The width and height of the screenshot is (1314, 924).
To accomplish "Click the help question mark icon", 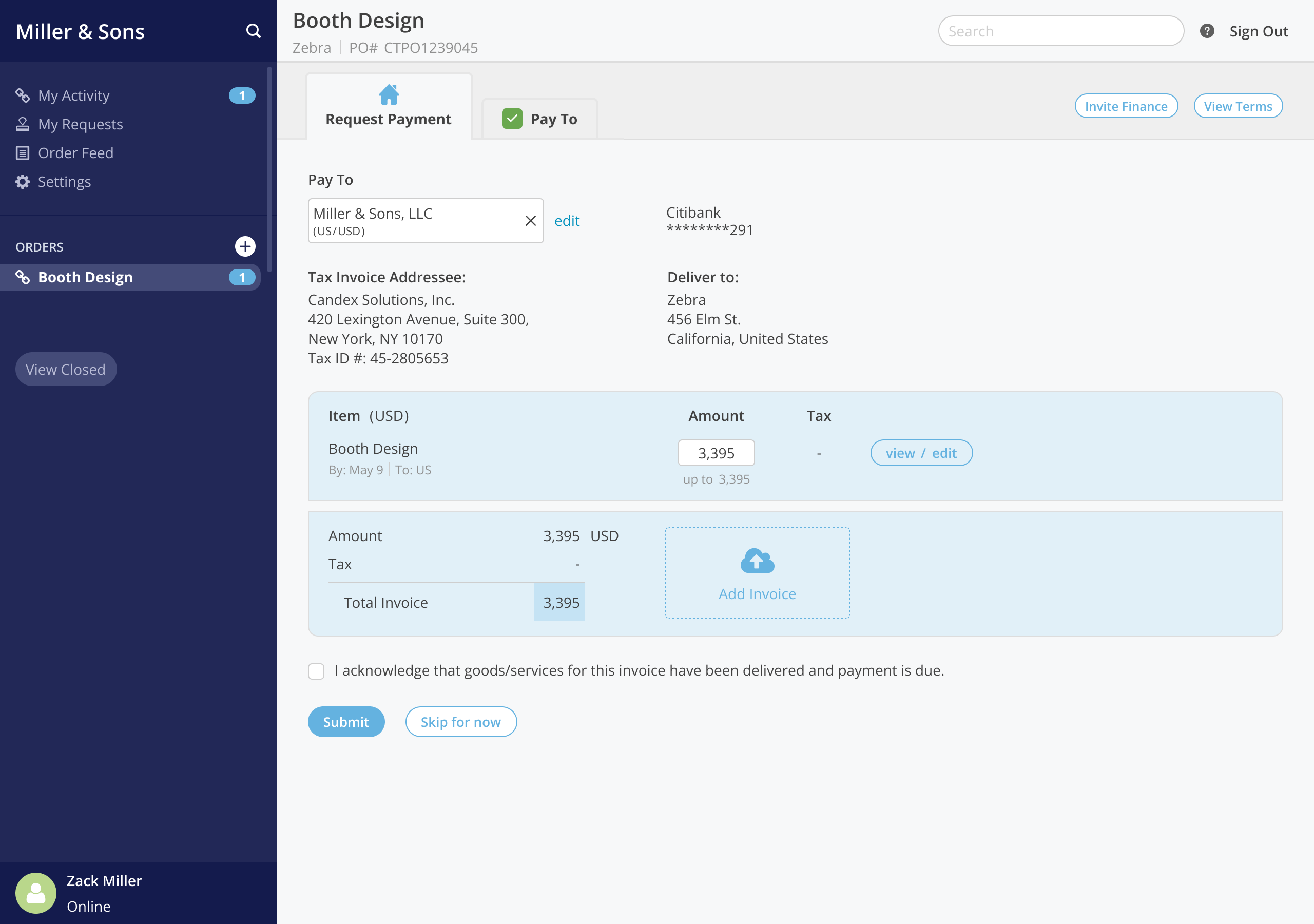I will 1206,31.
